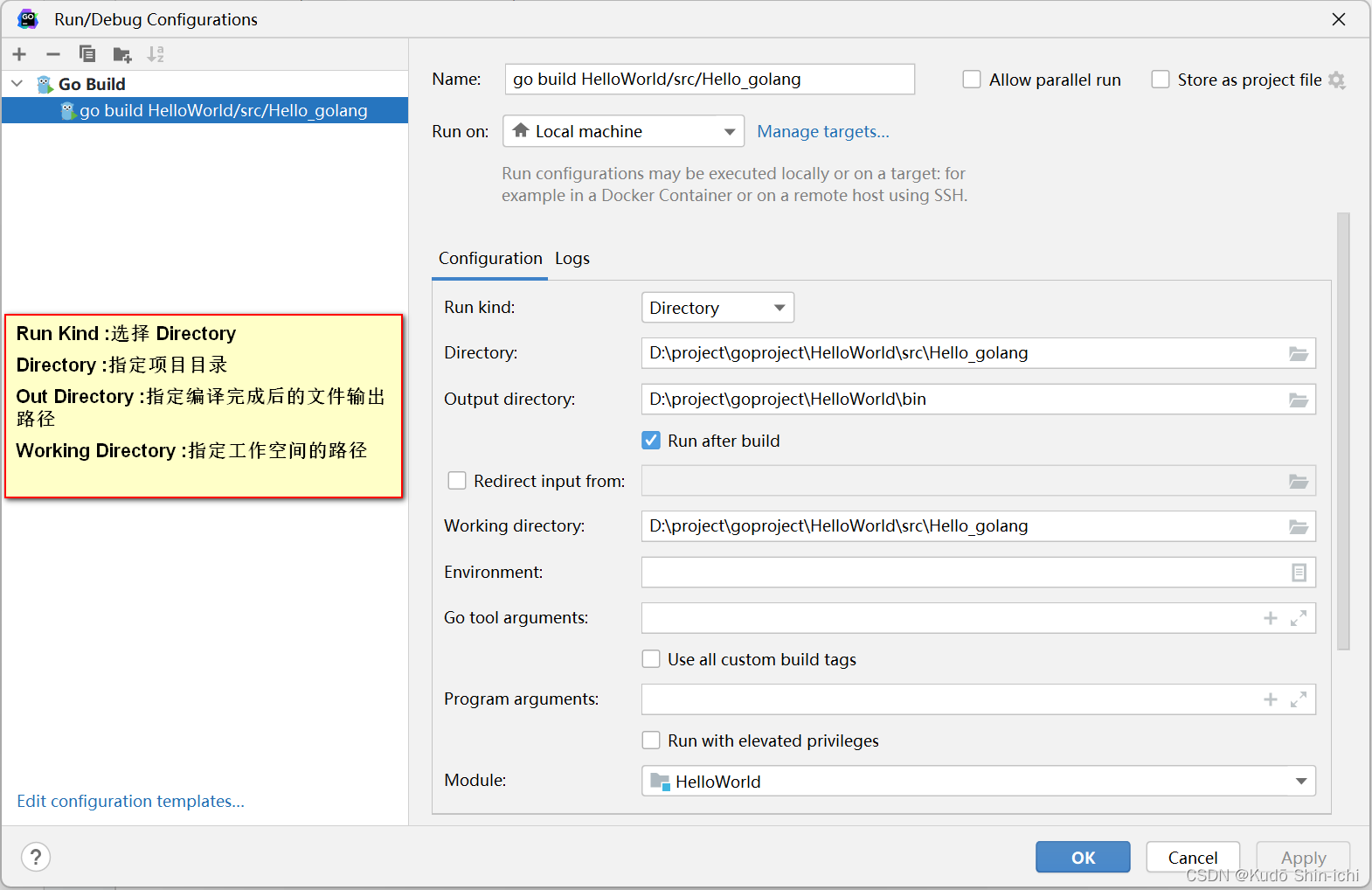Collapse the Go Build tree node
This screenshot has height=890, width=1372.
(x=17, y=84)
